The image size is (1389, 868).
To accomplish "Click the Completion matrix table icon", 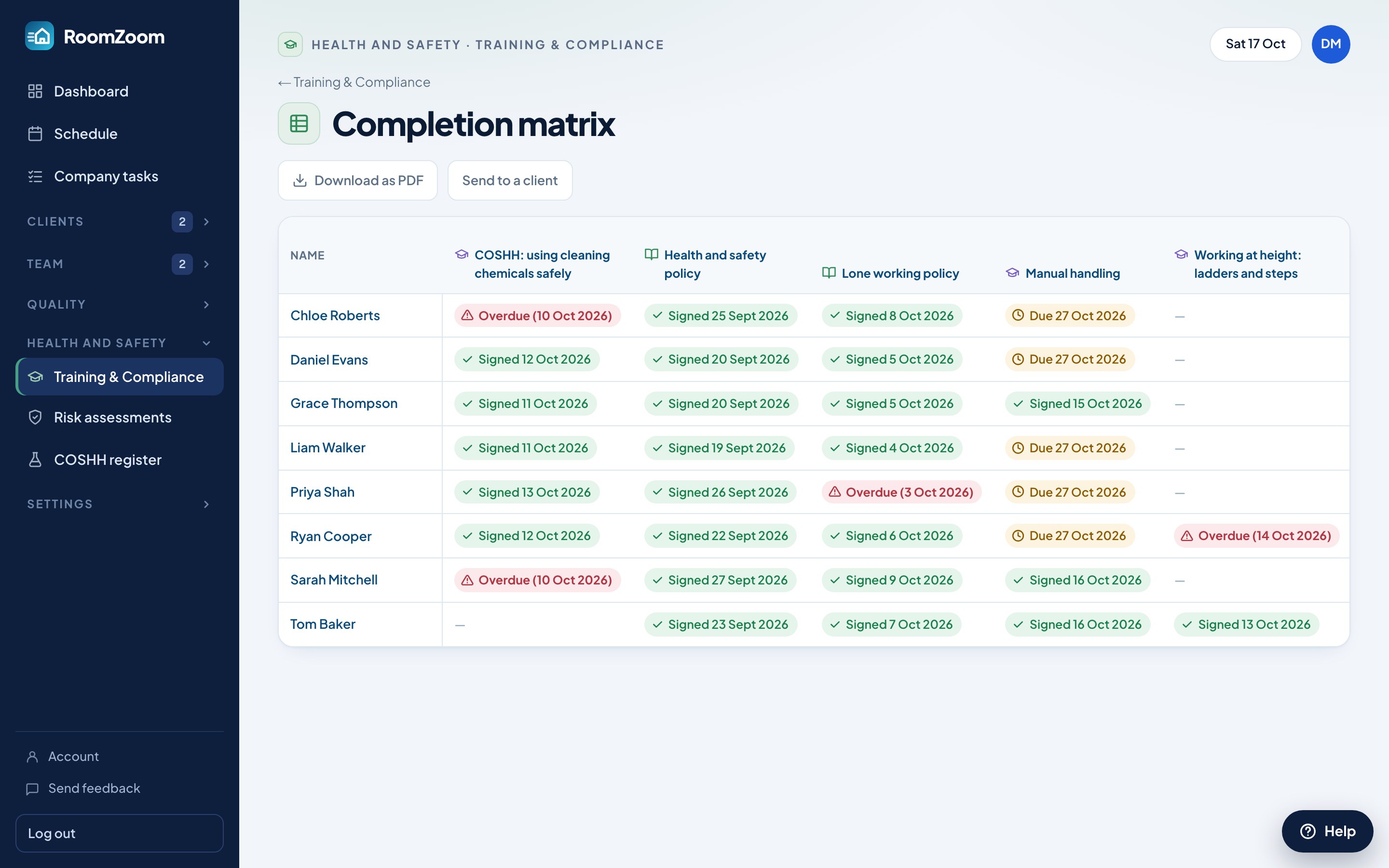I will click(x=299, y=123).
